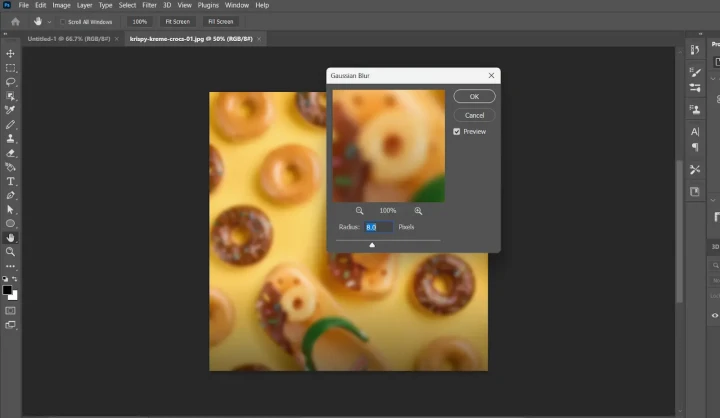Select the Rectangular Marquee tool

point(10,68)
